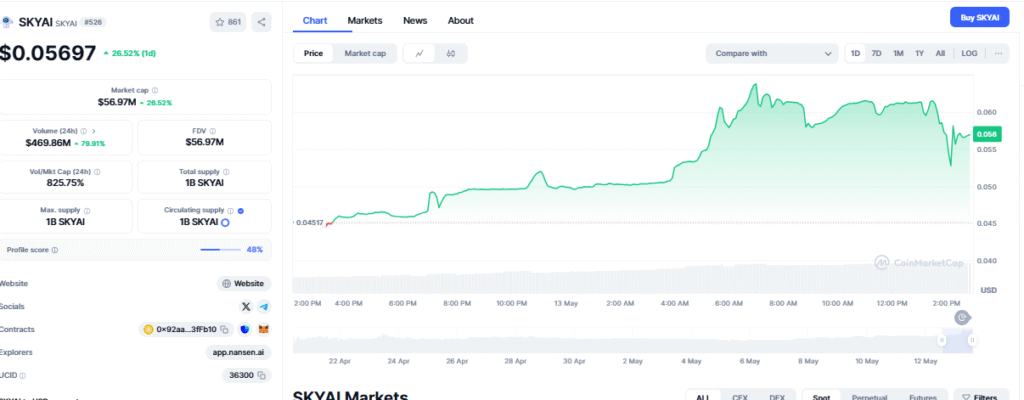Set chart range to 7D

click(876, 54)
